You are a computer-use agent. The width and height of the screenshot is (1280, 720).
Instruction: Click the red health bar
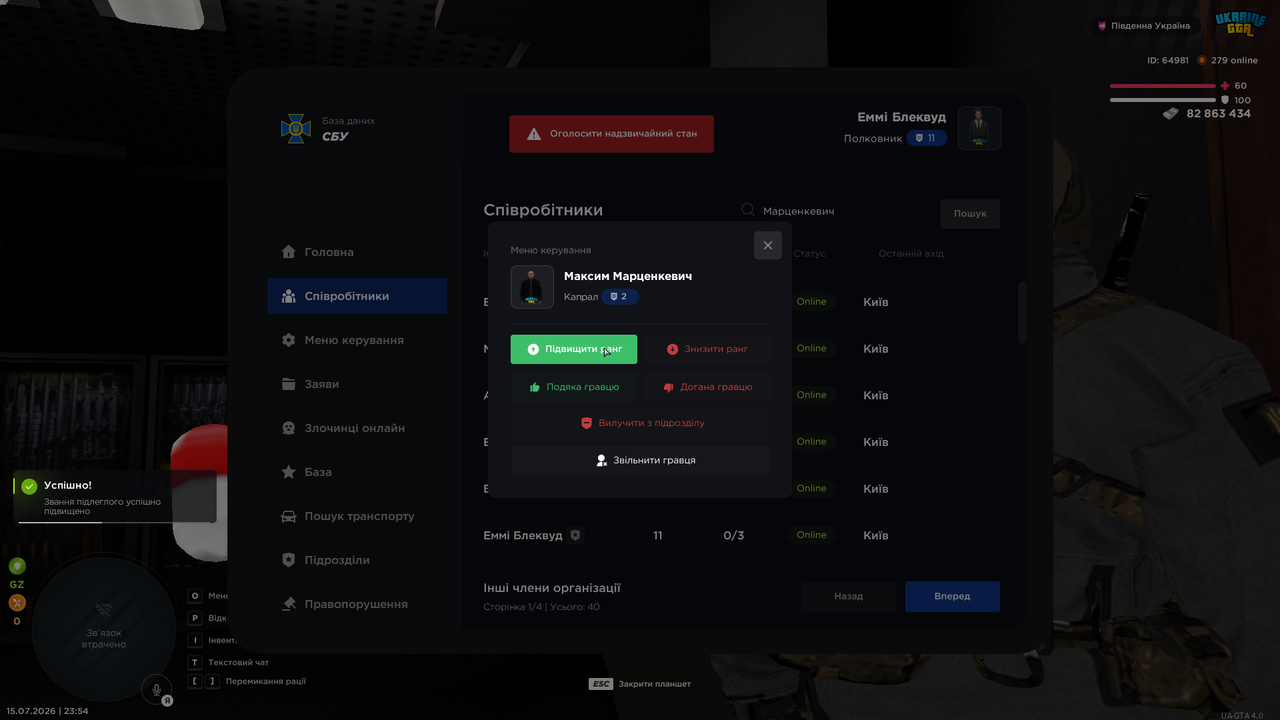(1162, 86)
